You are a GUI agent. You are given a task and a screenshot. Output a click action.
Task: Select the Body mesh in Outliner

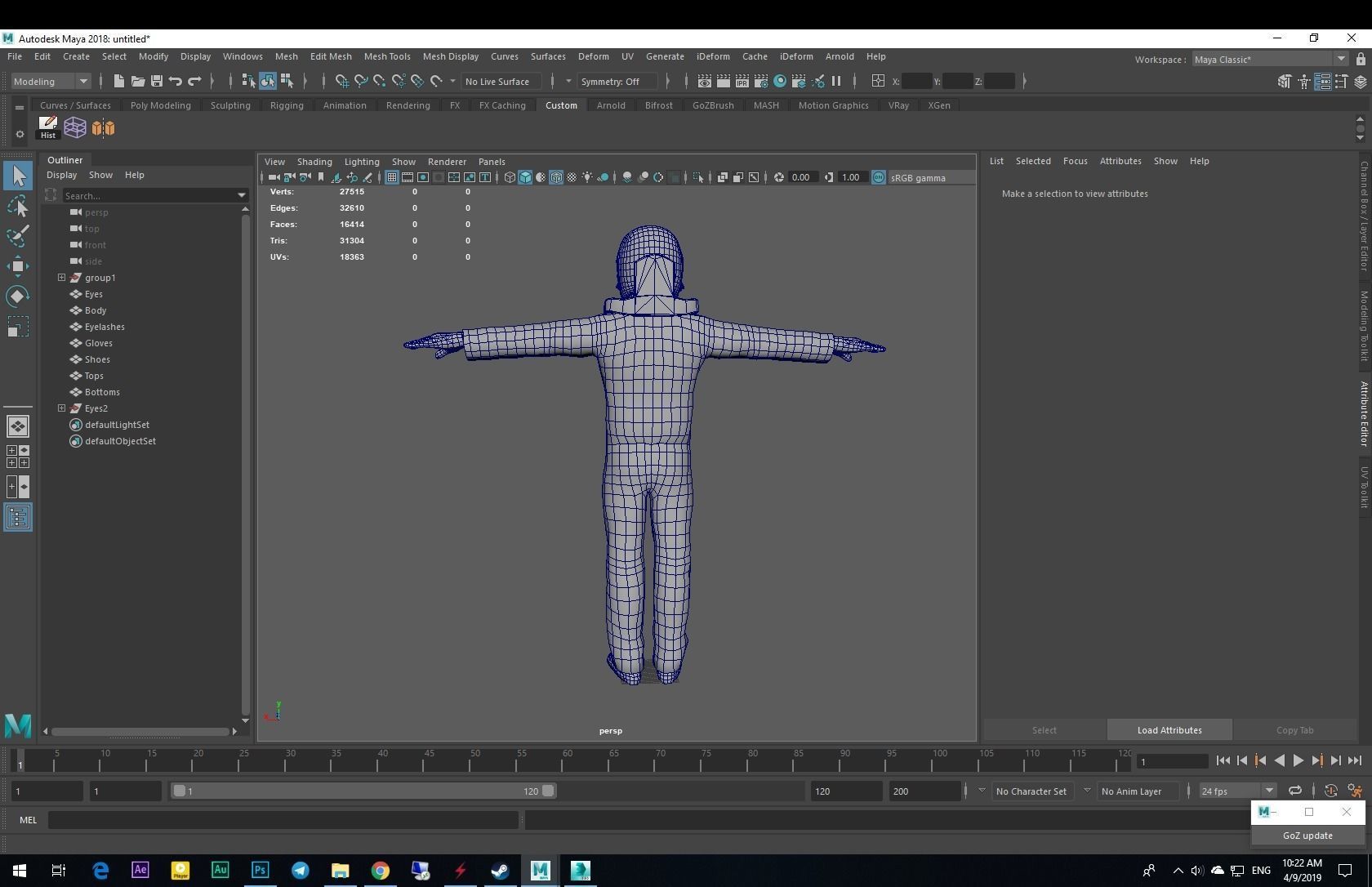96,310
